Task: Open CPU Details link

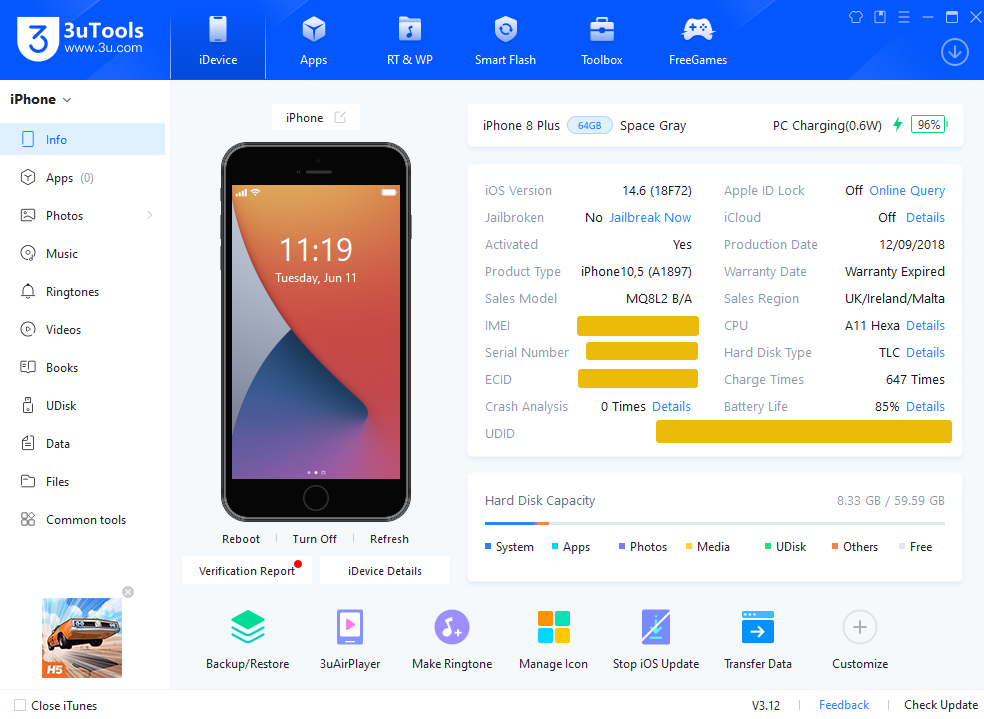Action: click(x=925, y=325)
